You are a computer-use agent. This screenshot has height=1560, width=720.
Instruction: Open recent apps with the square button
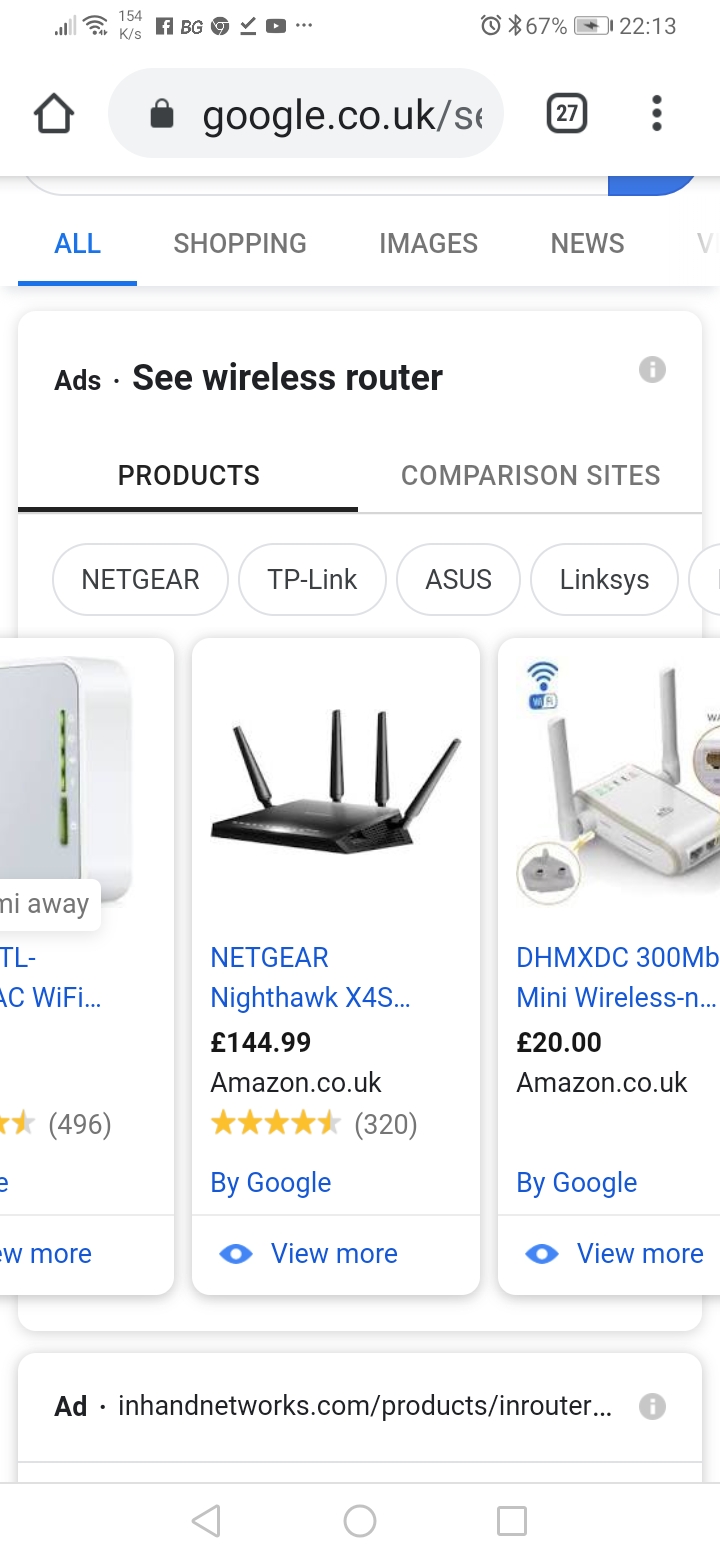click(512, 1521)
